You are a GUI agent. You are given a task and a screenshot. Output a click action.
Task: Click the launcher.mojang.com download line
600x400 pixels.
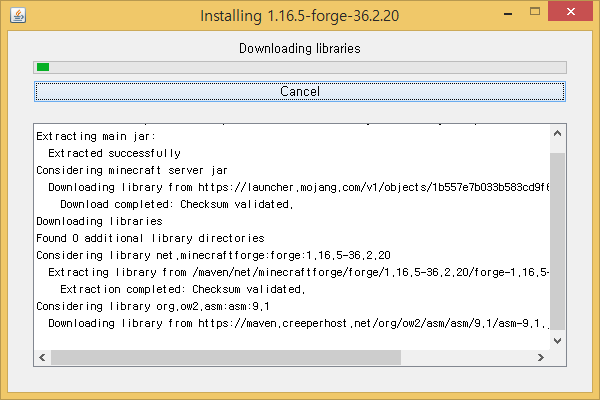click(x=299, y=187)
